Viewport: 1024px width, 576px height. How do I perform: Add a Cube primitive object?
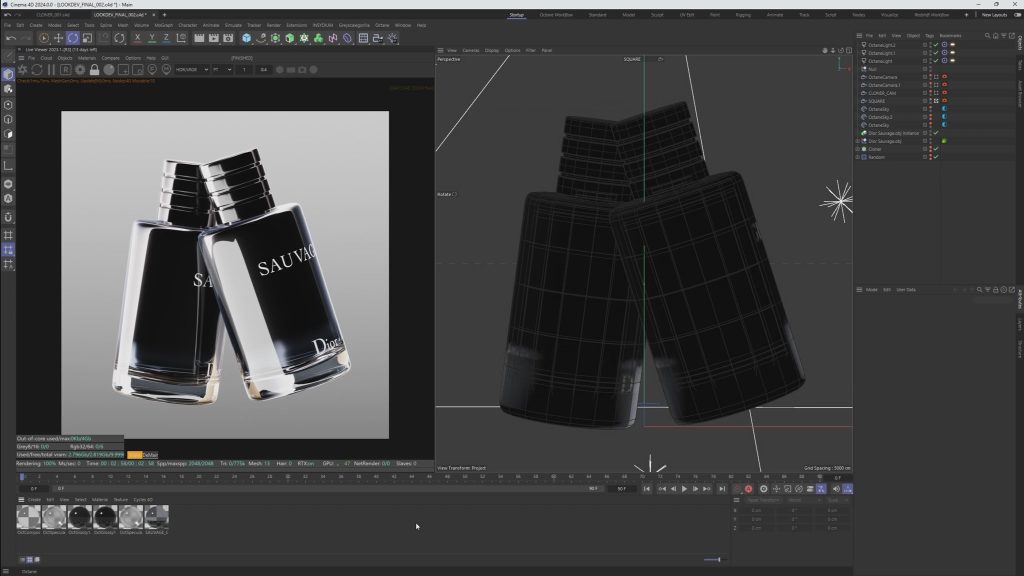(246, 39)
